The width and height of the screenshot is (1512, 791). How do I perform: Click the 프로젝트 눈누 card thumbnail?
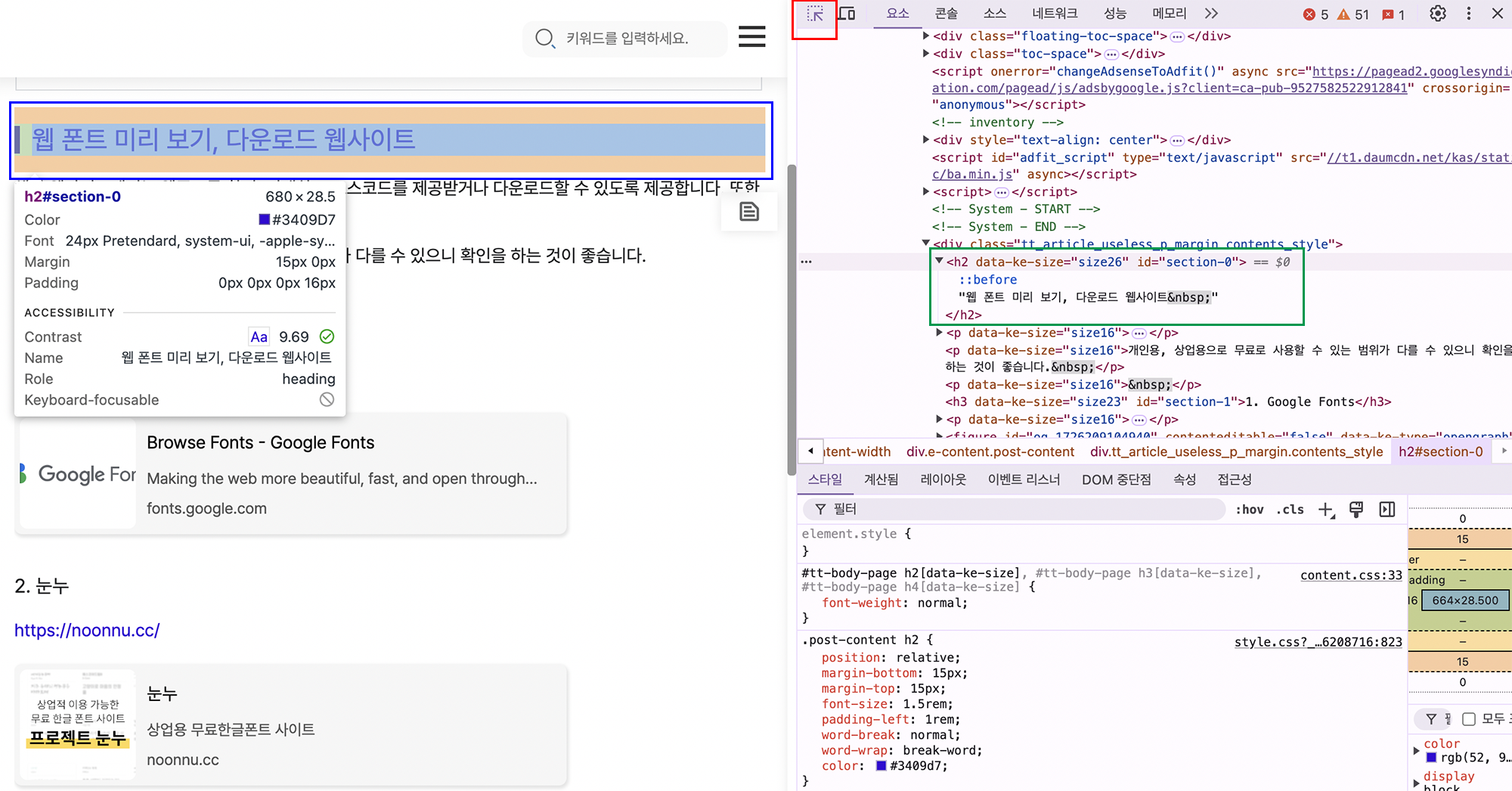[77, 724]
